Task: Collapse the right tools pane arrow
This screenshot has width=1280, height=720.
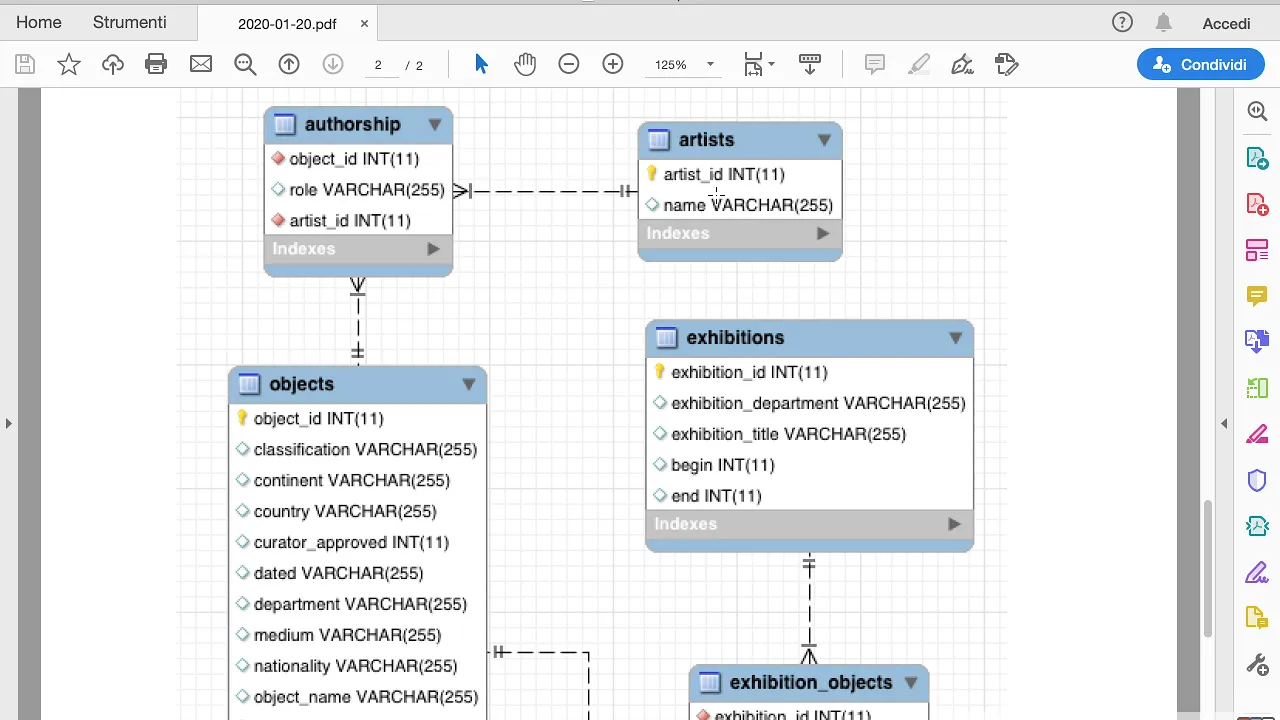Action: pyautogui.click(x=1224, y=423)
